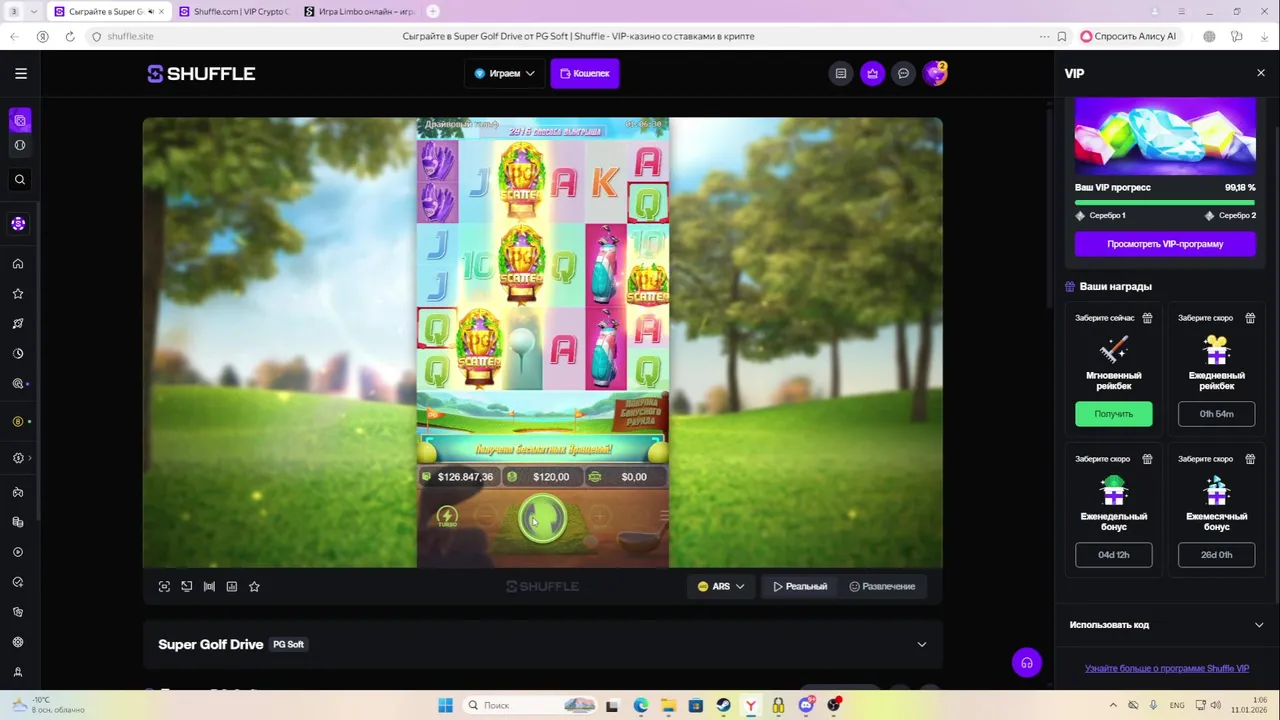1280x720 pixels.
Task: Claim instant rakeback with Получить button
Action: (1113, 414)
